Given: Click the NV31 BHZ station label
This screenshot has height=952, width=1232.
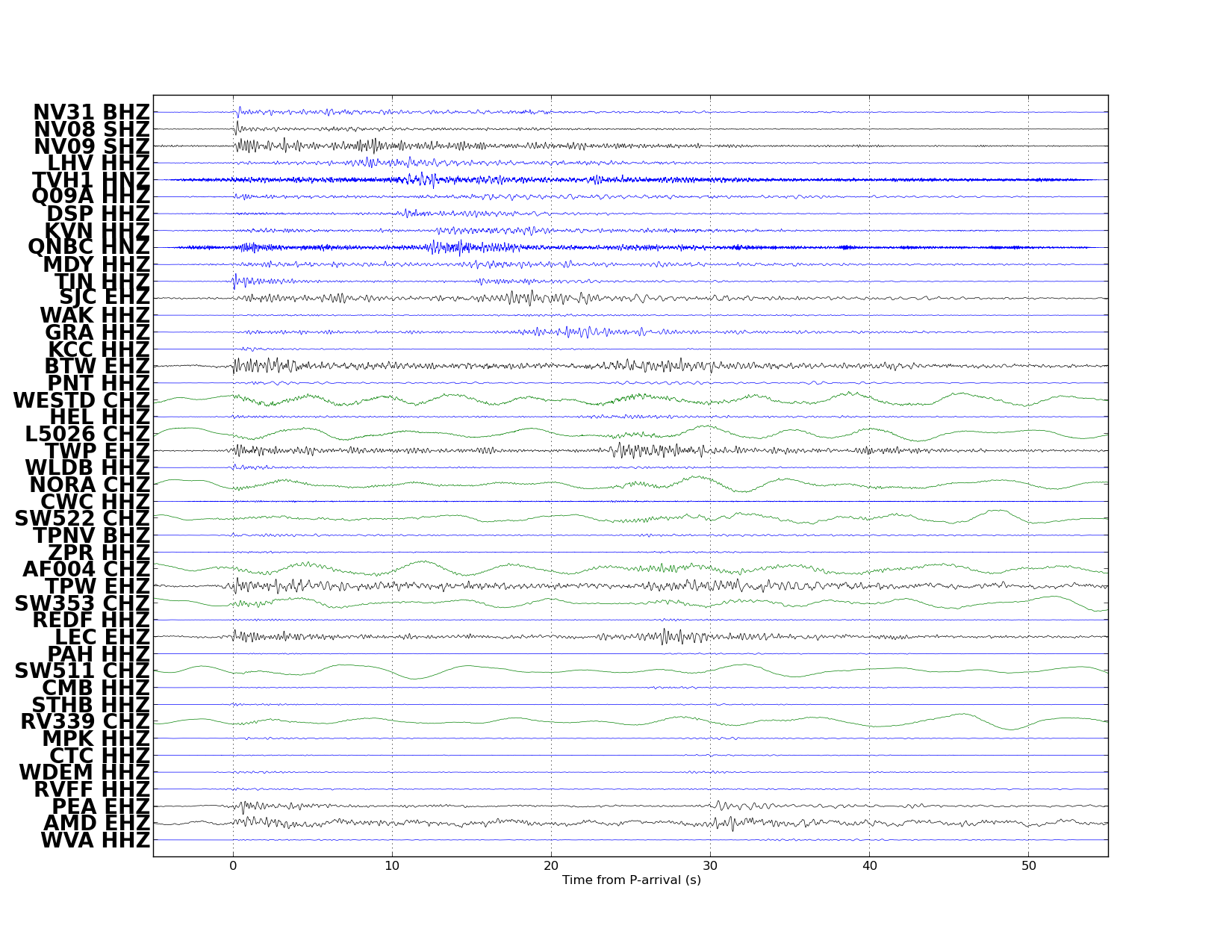Looking at the screenshot, I should 91,113.
